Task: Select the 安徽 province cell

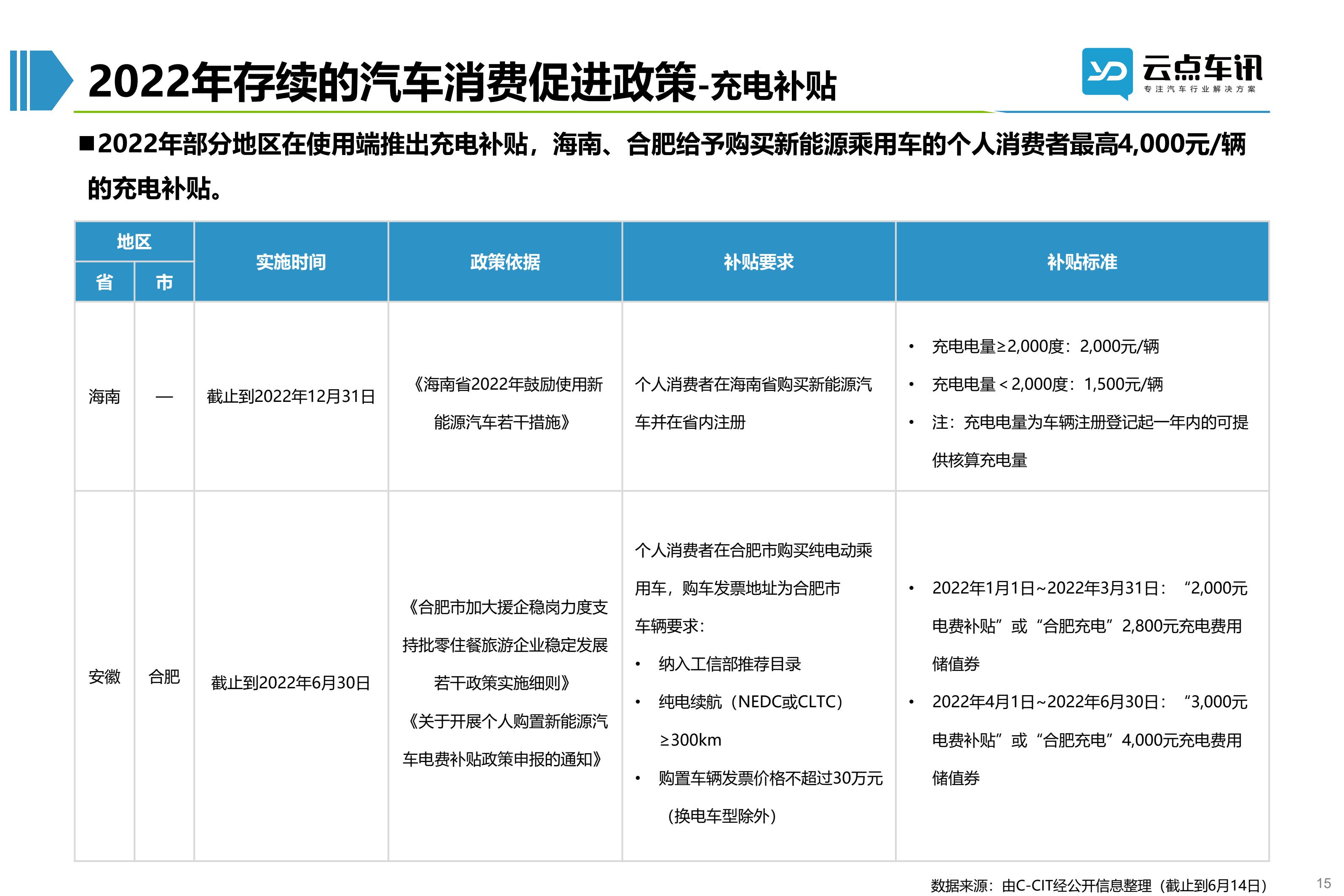Action: coord(104,677)
